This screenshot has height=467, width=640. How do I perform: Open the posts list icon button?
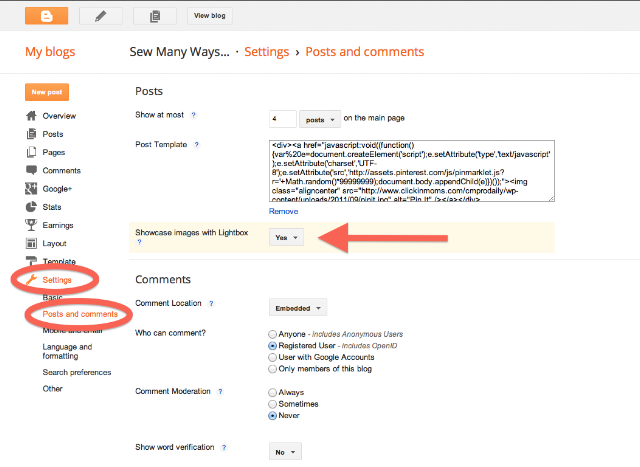point(155,16)
